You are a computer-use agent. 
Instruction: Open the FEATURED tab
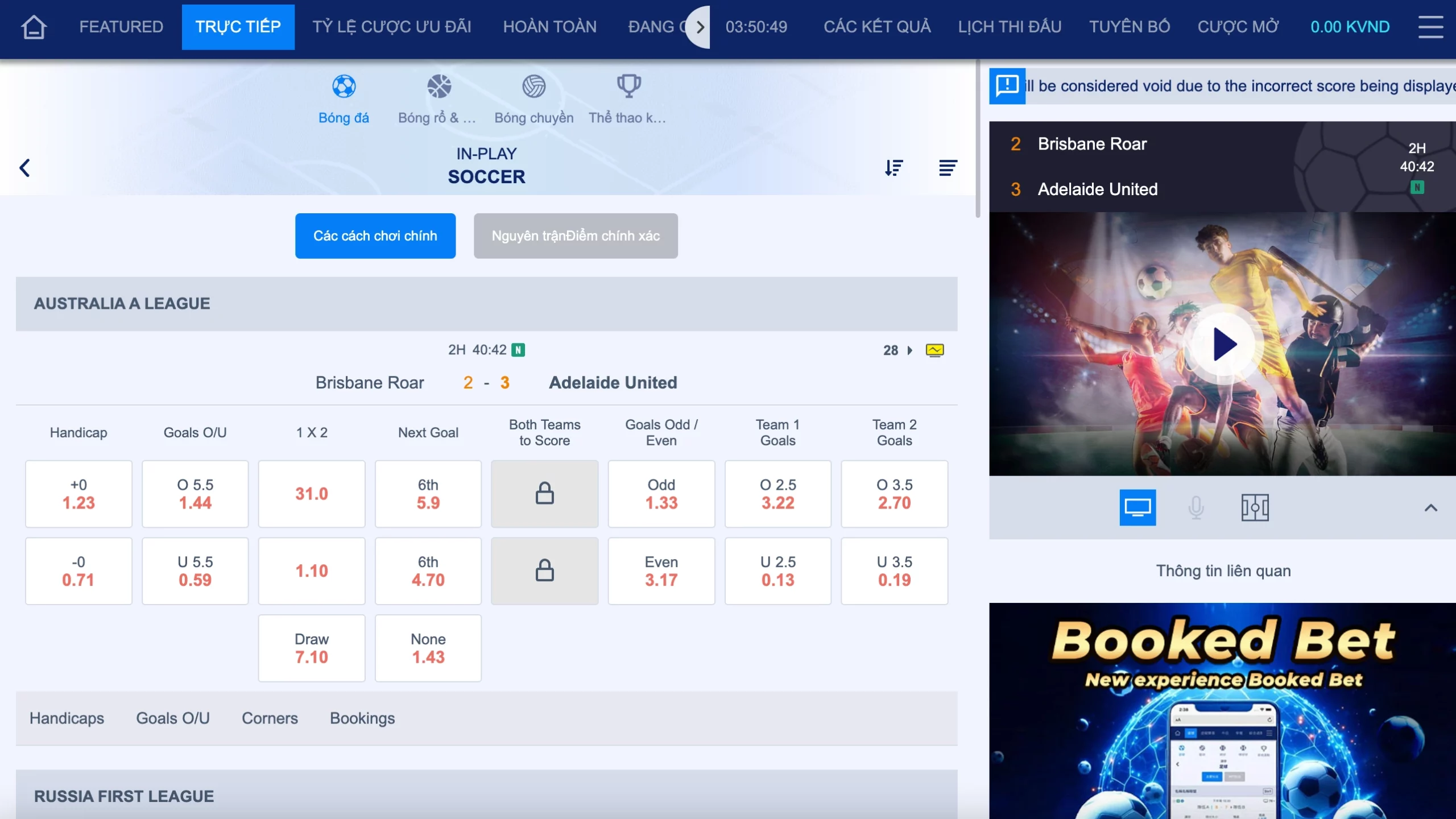coord(121,27)
